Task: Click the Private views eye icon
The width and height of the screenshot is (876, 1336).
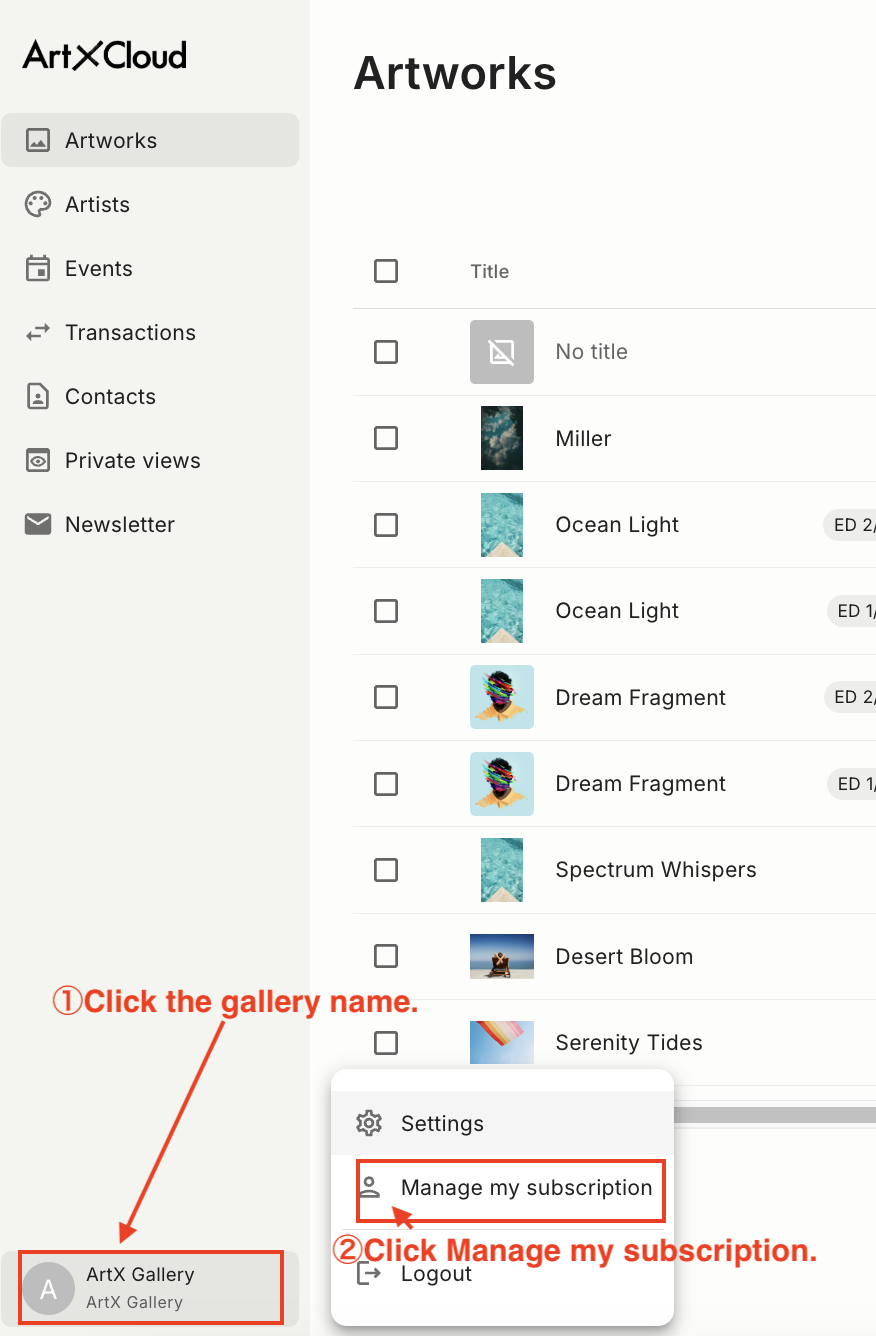Action: 38,460
